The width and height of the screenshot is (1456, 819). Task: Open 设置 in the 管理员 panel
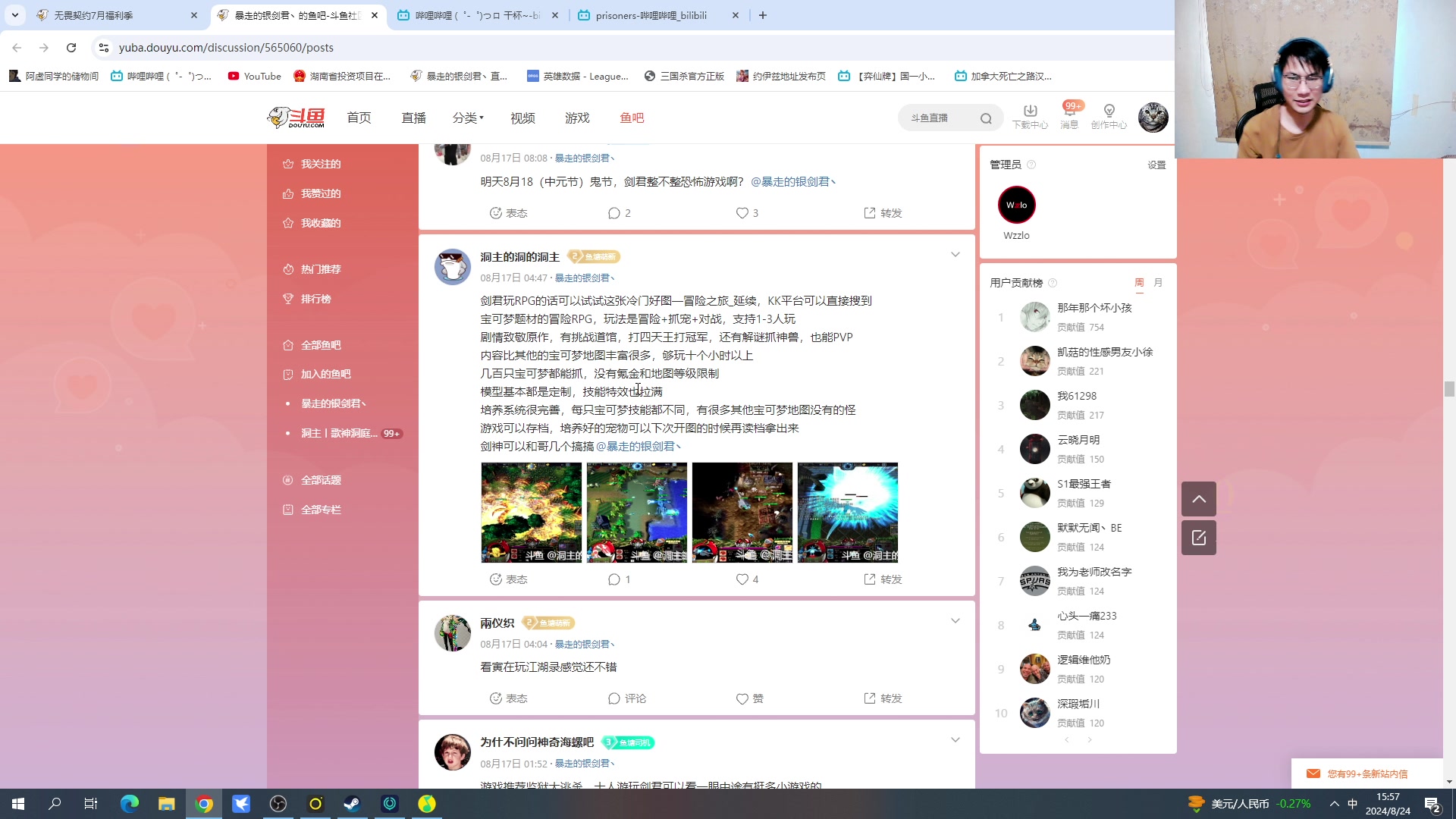[x=1156, y=165]
